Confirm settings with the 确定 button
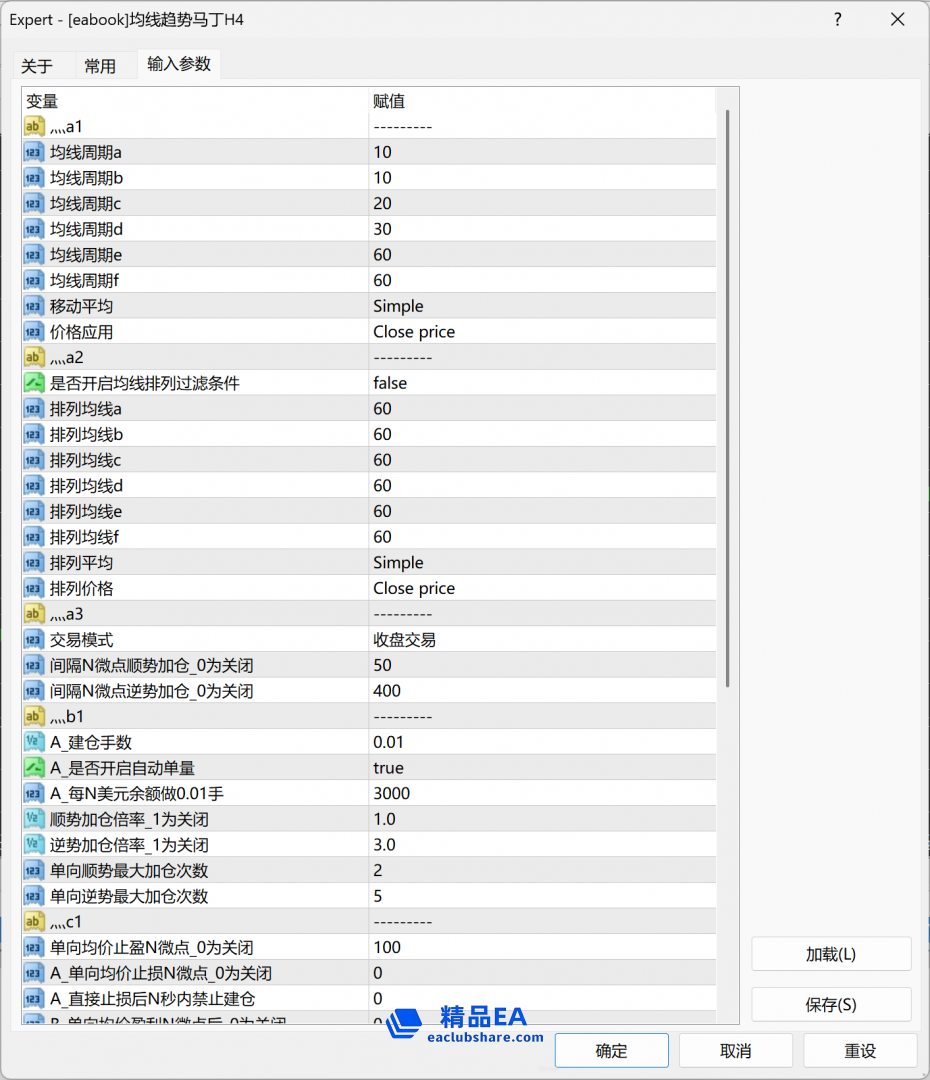This screenshot has width=930, height=1080. (611, 1050)
